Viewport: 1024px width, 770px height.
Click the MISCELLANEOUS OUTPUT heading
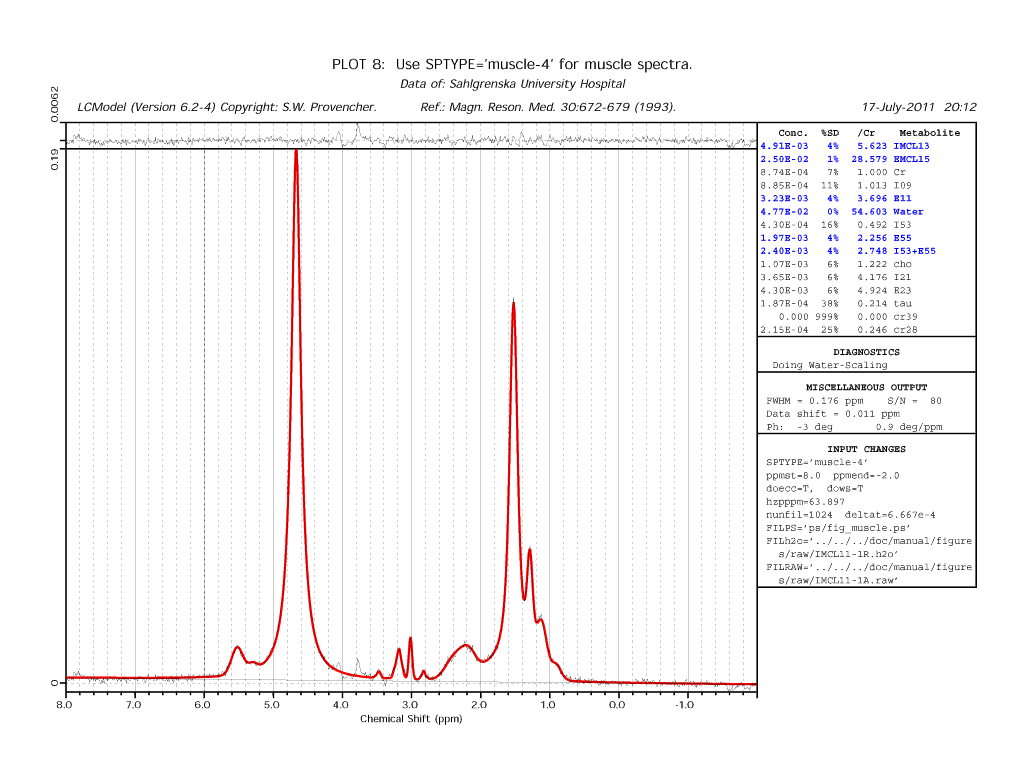(866, 387)
